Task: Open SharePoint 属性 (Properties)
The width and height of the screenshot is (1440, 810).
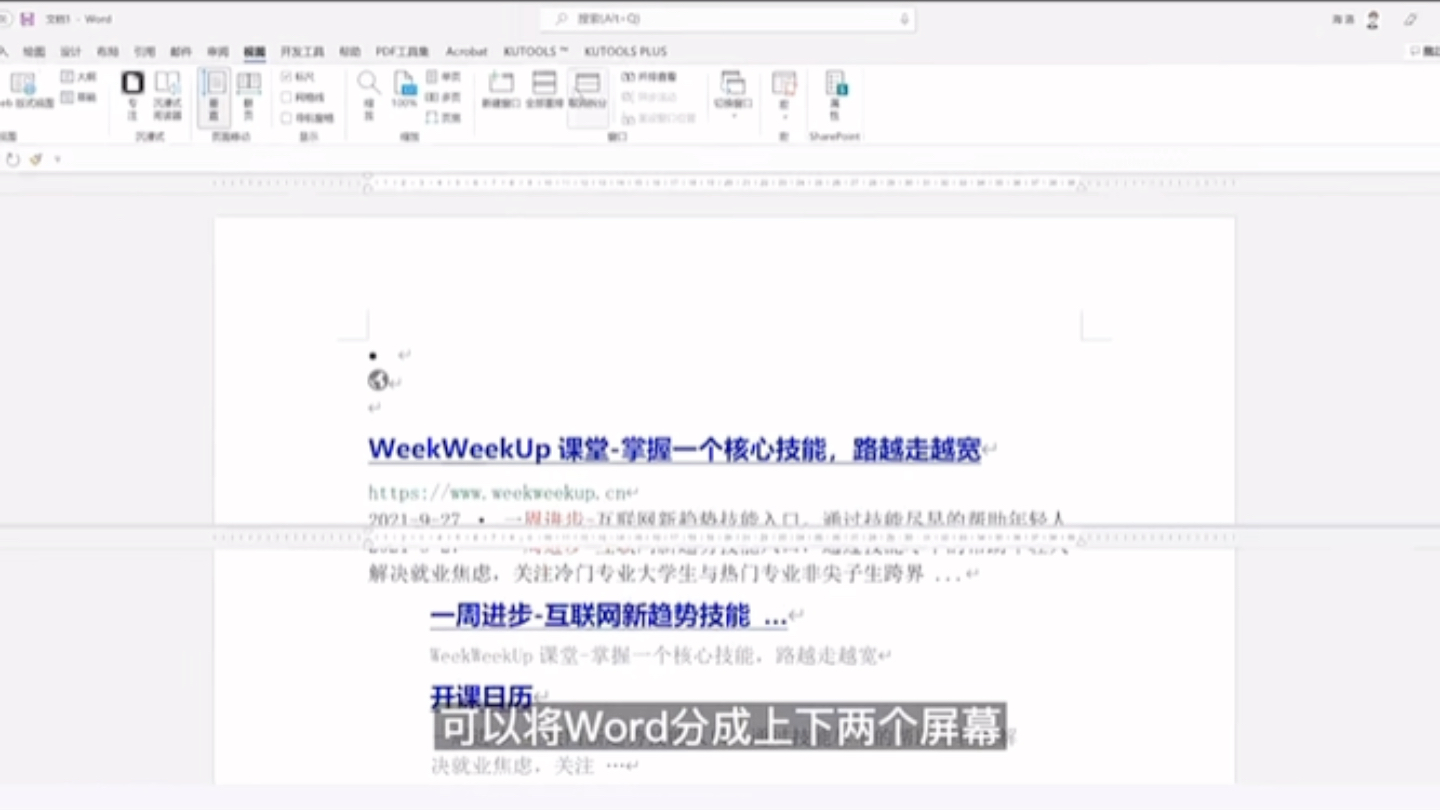Action: click(835, 96)
